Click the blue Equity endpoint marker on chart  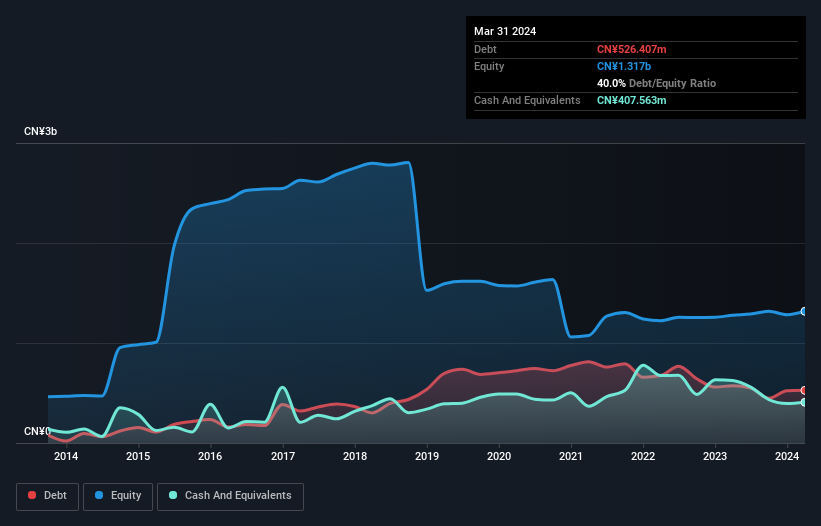[x=803, y=312]
